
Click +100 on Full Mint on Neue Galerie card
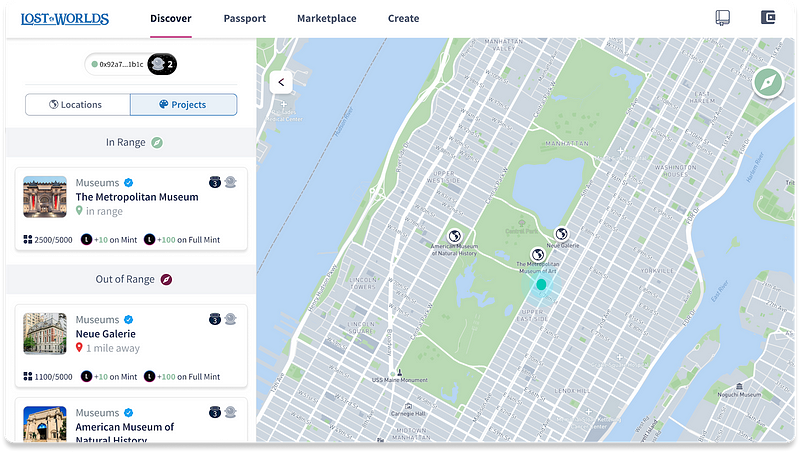pos(182,377)
